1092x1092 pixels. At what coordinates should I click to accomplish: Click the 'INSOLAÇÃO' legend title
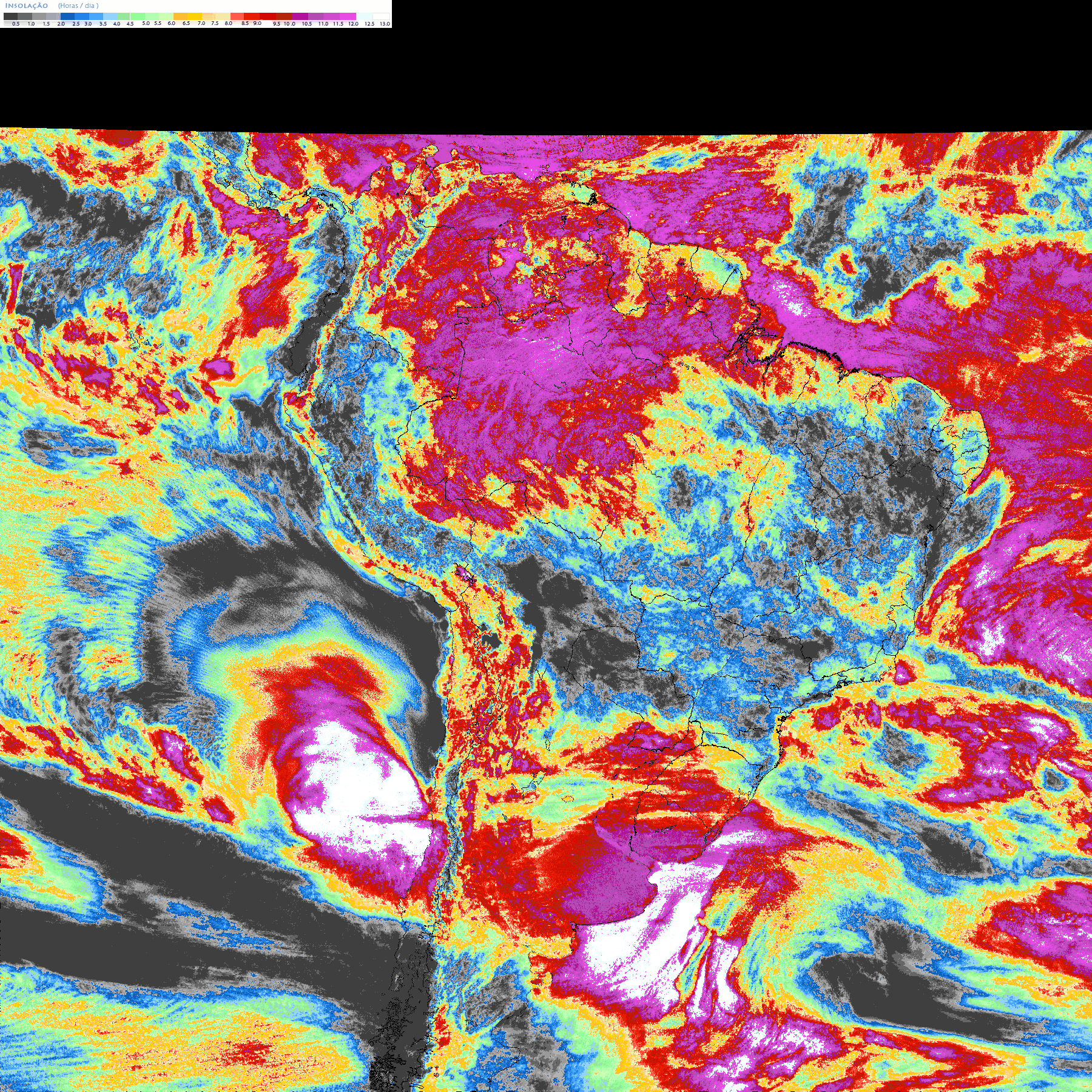click(x=27, y=5)
